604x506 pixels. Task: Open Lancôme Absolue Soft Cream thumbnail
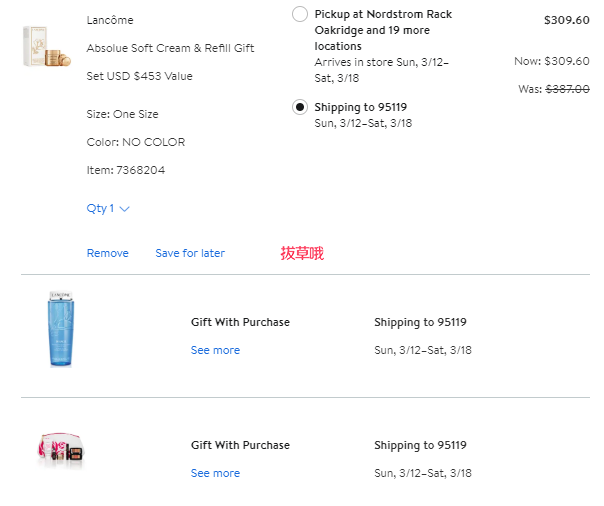coord(47,46)
